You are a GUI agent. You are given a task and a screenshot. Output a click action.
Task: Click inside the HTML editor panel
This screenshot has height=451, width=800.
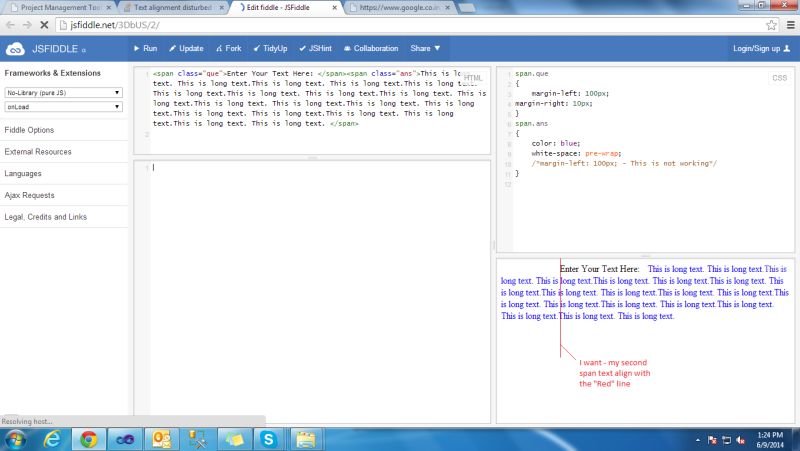(x=312, y=110)
